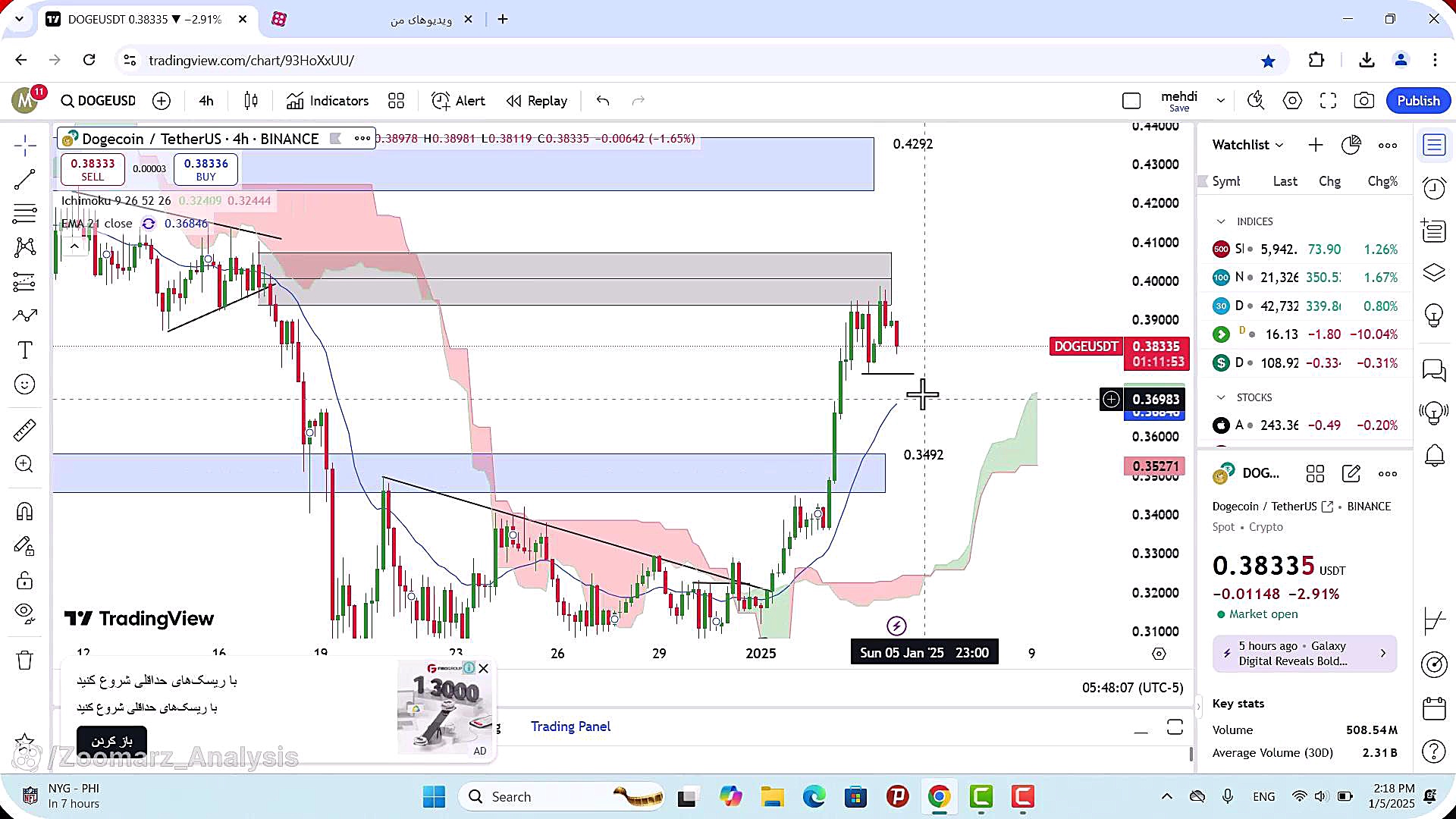
Task: Click the 0.38336 BUY button
Action: [206, 169]
